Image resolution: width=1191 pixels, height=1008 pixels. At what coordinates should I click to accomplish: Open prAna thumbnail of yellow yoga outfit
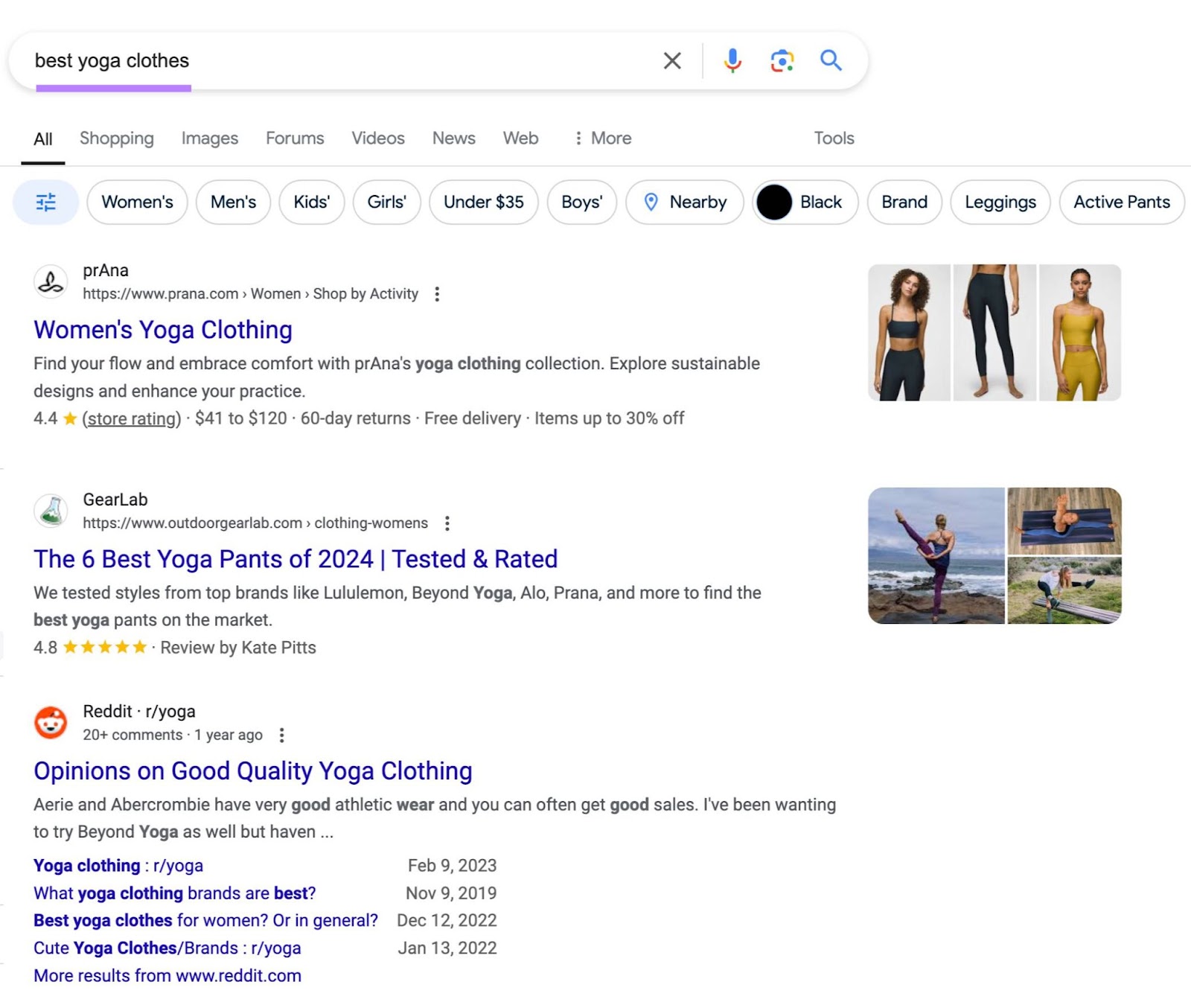1080,333
